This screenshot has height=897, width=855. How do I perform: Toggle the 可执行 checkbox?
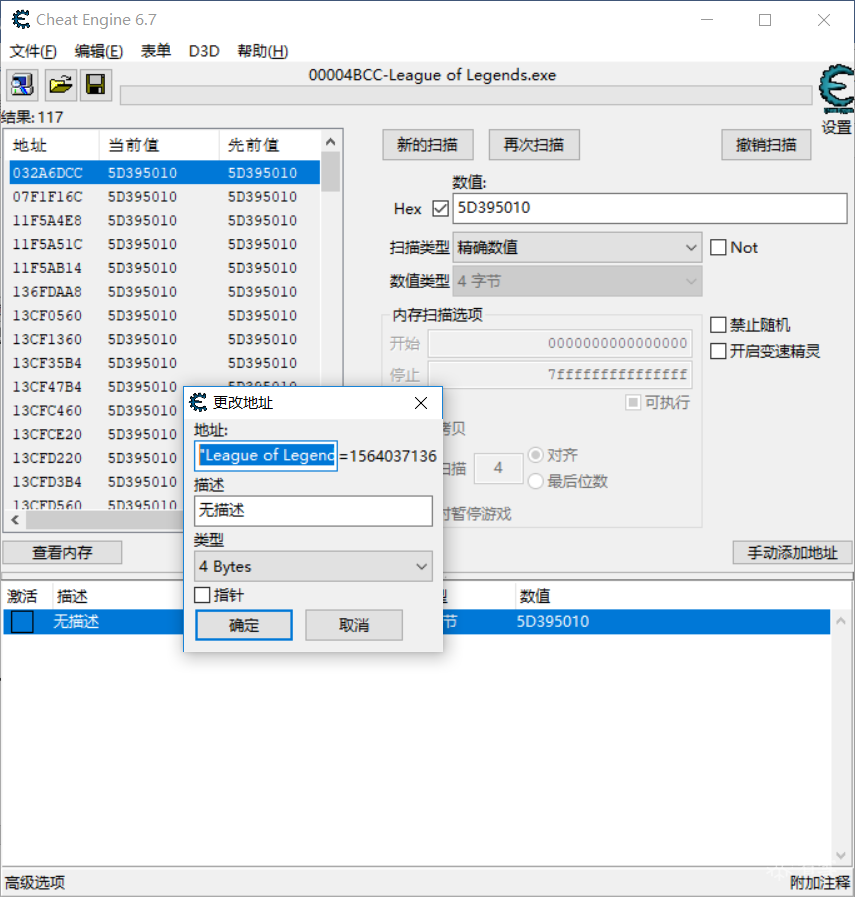(633, 403)
